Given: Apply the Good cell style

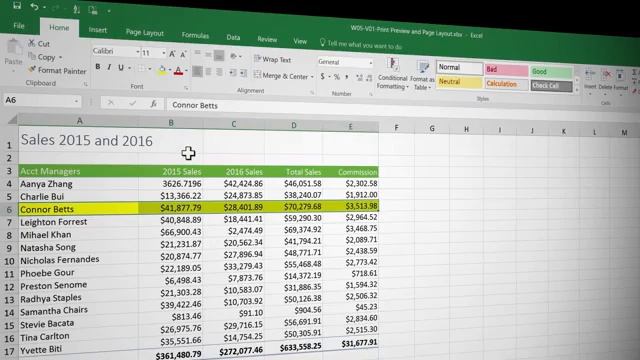Looking at the screenshot, I should [551, 72].
